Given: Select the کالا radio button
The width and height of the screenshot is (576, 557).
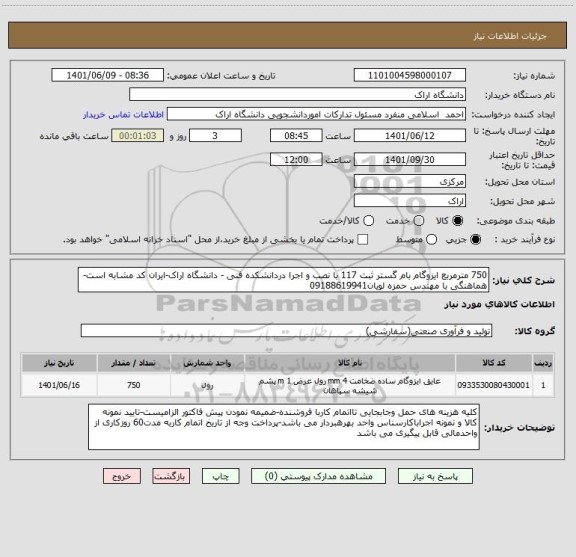Looking at the screenshot, I should tap(458, 220).
